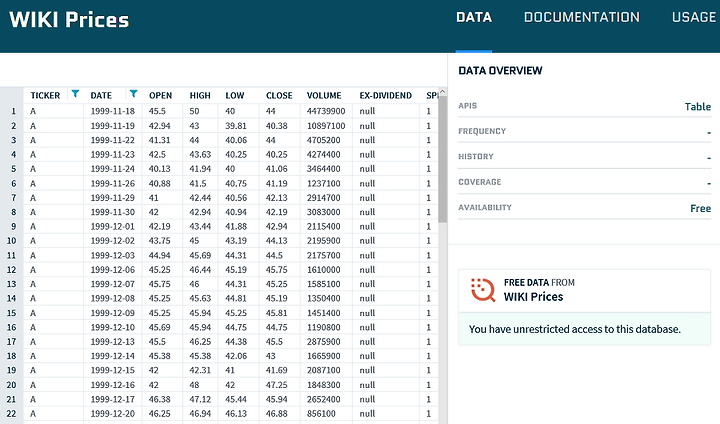720x424 pixels.
Task: Click the close value 44.5
Action: coord(274,255)
